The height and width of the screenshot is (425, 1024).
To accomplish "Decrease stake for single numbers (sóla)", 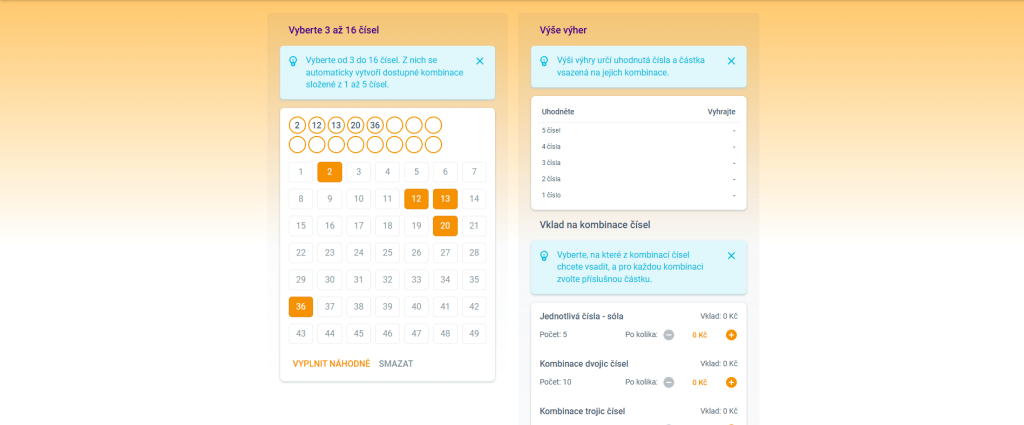I will (669, 334).
